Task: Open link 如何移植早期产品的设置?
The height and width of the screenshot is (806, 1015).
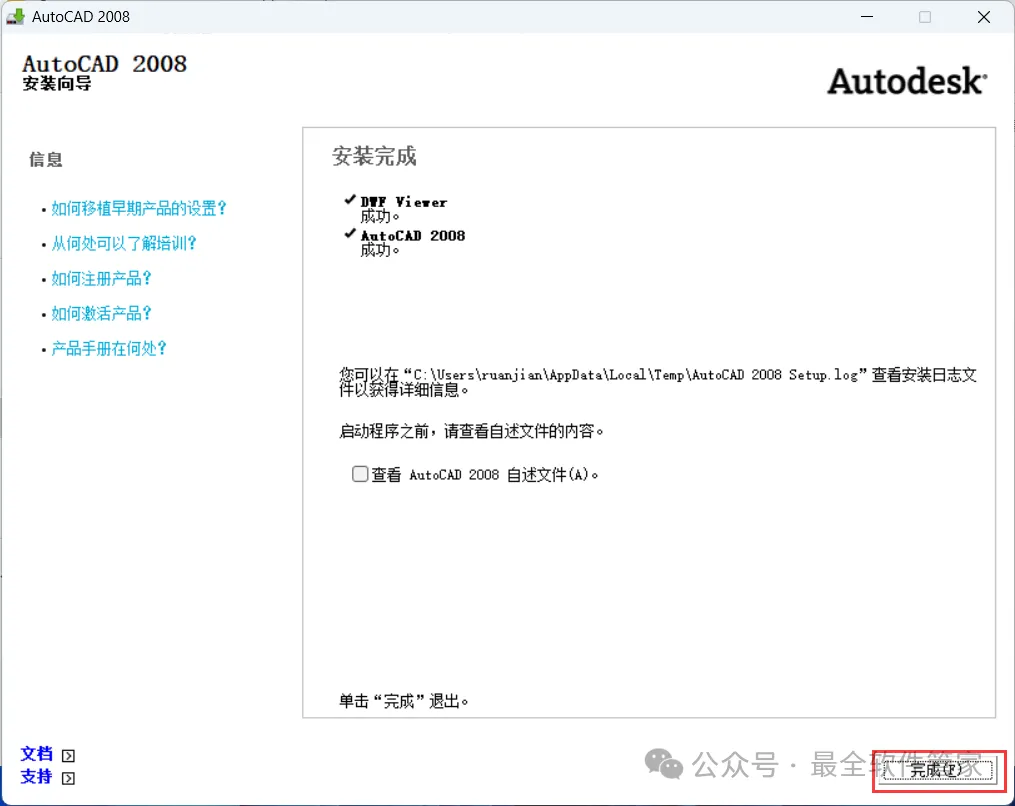Action: click(x=139, y=208)
